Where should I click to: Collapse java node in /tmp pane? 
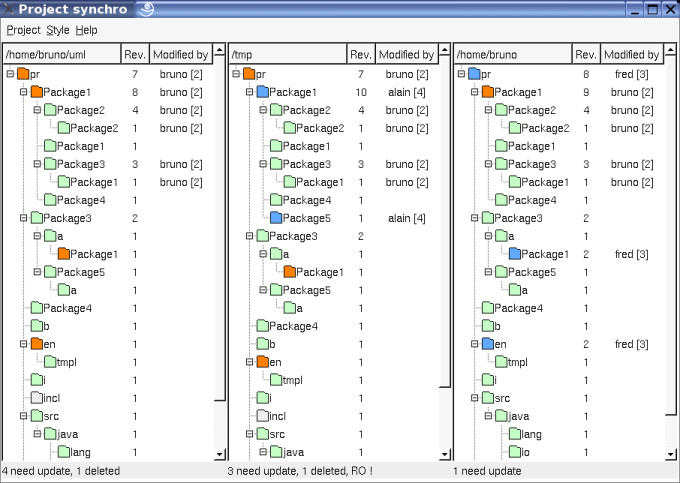coord(263,452)
